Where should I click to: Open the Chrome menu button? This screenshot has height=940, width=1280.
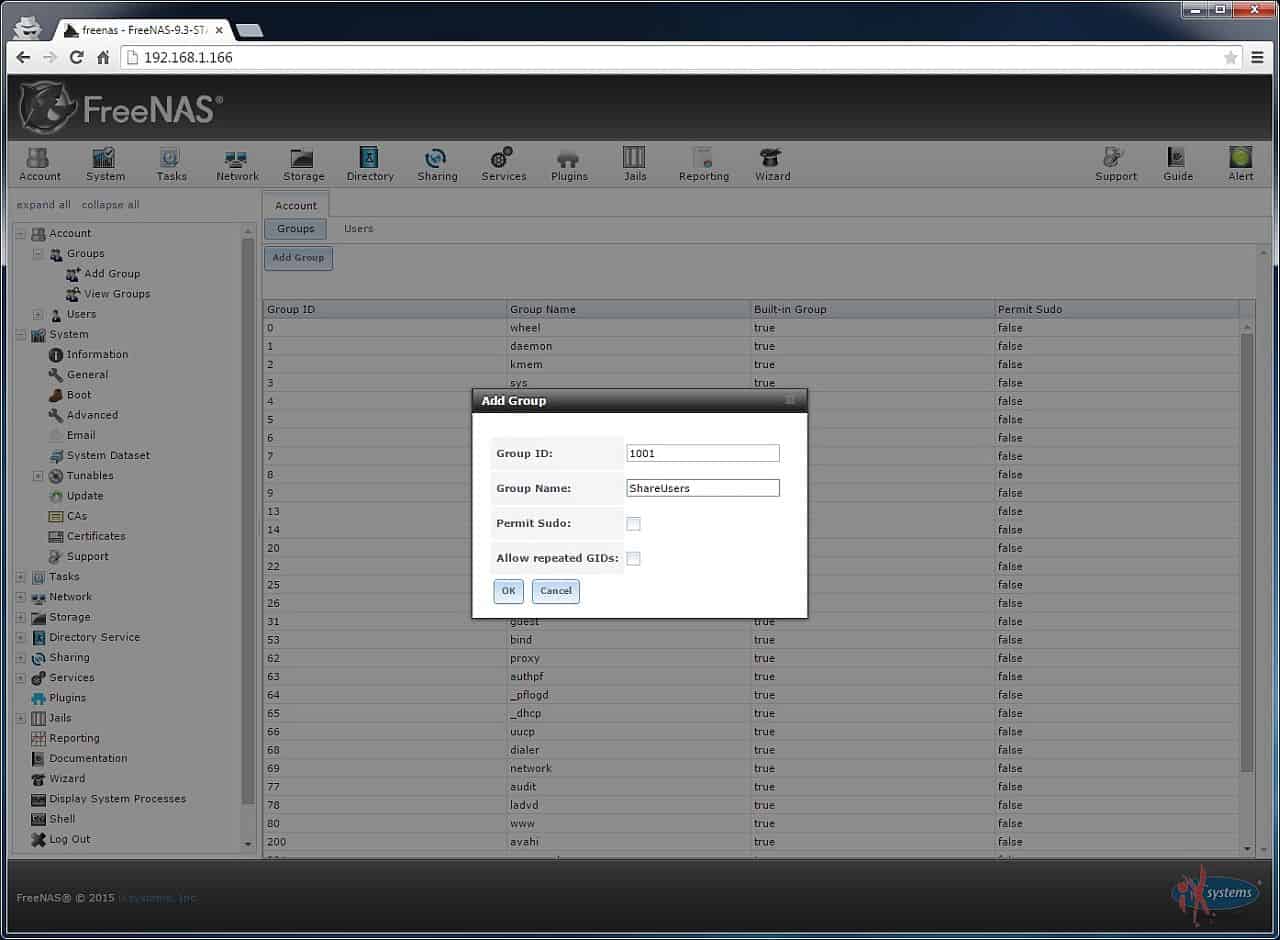[1257, 58]
